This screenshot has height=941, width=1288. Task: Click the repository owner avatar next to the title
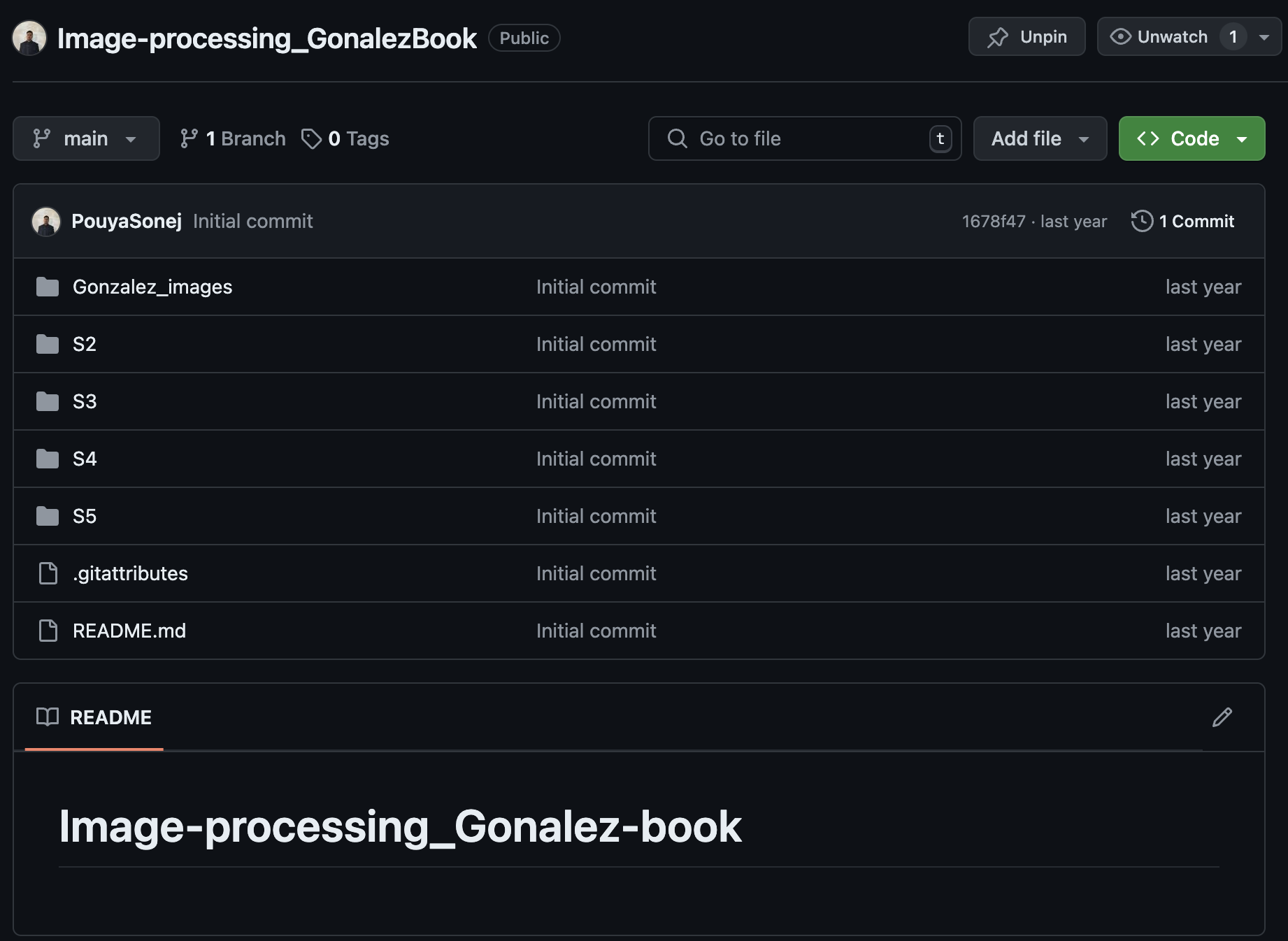[29, 38]
